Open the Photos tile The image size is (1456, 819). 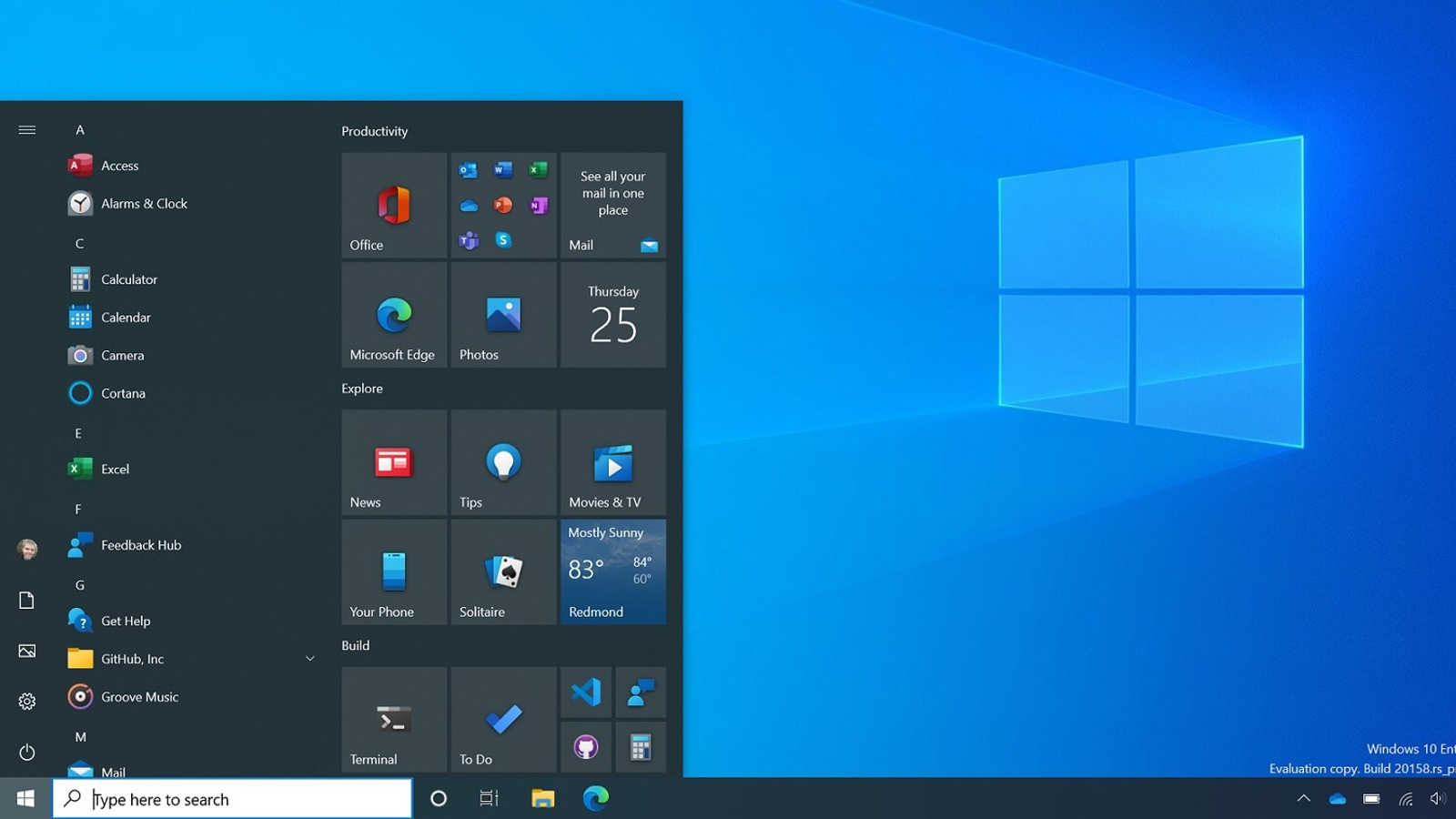pyautogui.click(x=503, y=315)
